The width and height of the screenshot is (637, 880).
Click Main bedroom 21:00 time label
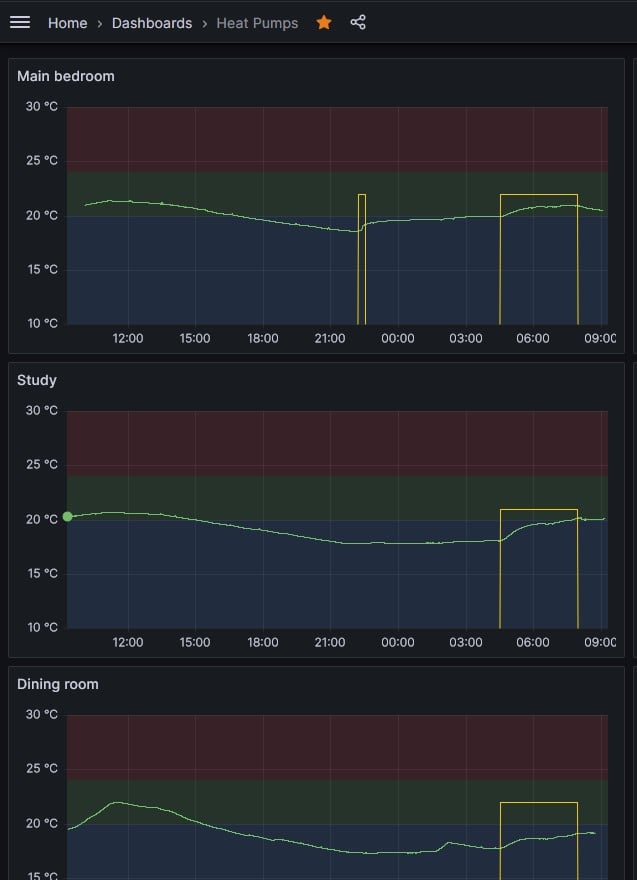coord(330,338)
